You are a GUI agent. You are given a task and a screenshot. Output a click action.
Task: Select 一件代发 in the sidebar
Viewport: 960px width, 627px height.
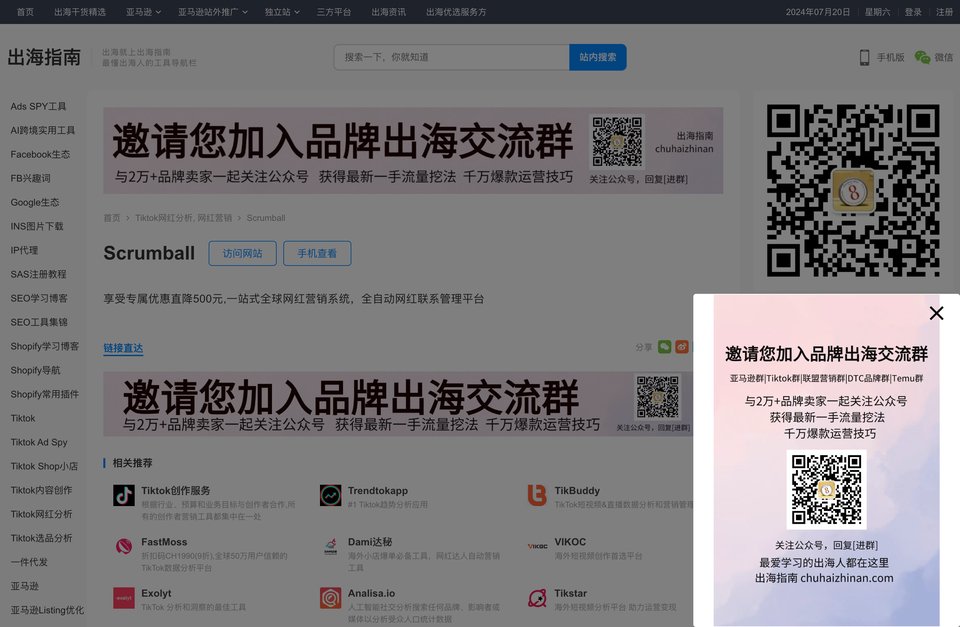click(x=28, y=561)
